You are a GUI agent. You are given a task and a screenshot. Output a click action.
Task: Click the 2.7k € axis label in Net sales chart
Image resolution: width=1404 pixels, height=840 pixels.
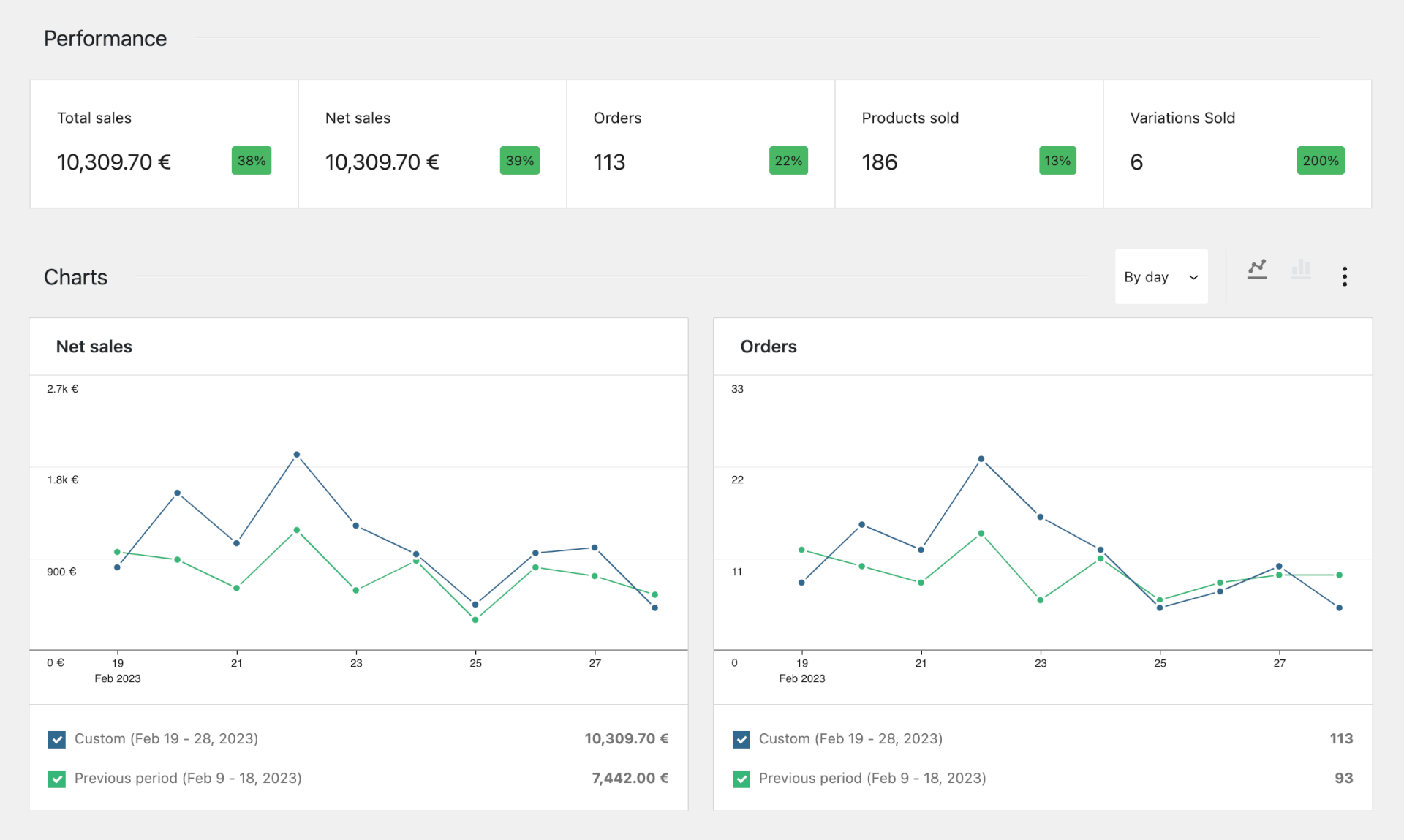pyautogui.click(x=63, y=389)
